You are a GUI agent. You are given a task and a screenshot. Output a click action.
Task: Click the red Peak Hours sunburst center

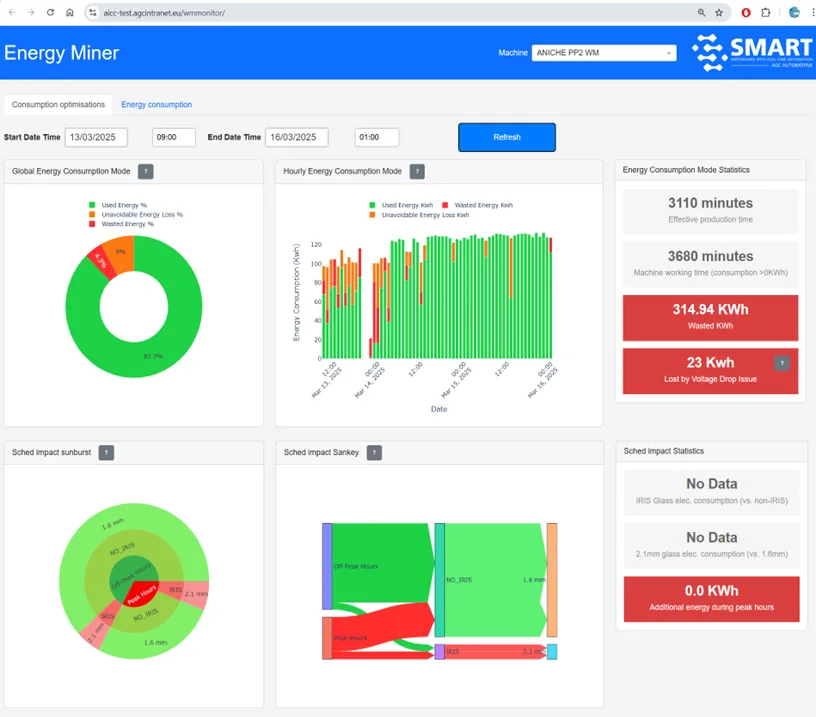pyautogui.click(x=142, y=593)
